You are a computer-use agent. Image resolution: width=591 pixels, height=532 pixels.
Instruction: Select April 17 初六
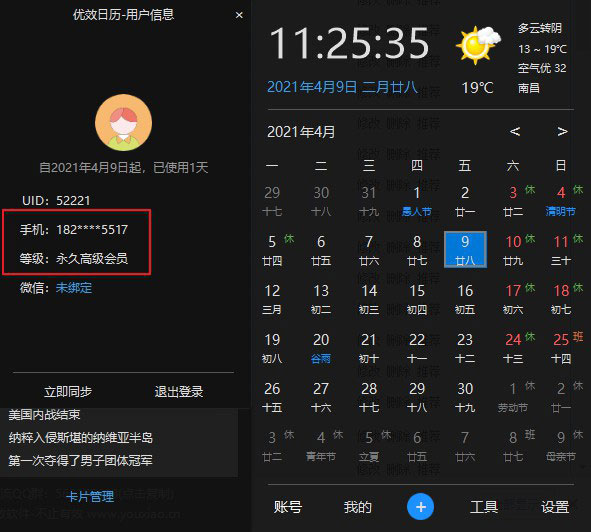point(513,299)
